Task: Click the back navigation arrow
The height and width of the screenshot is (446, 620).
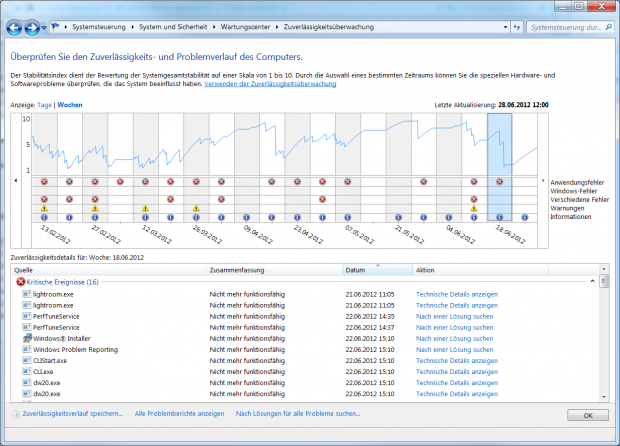Action: 14,27
